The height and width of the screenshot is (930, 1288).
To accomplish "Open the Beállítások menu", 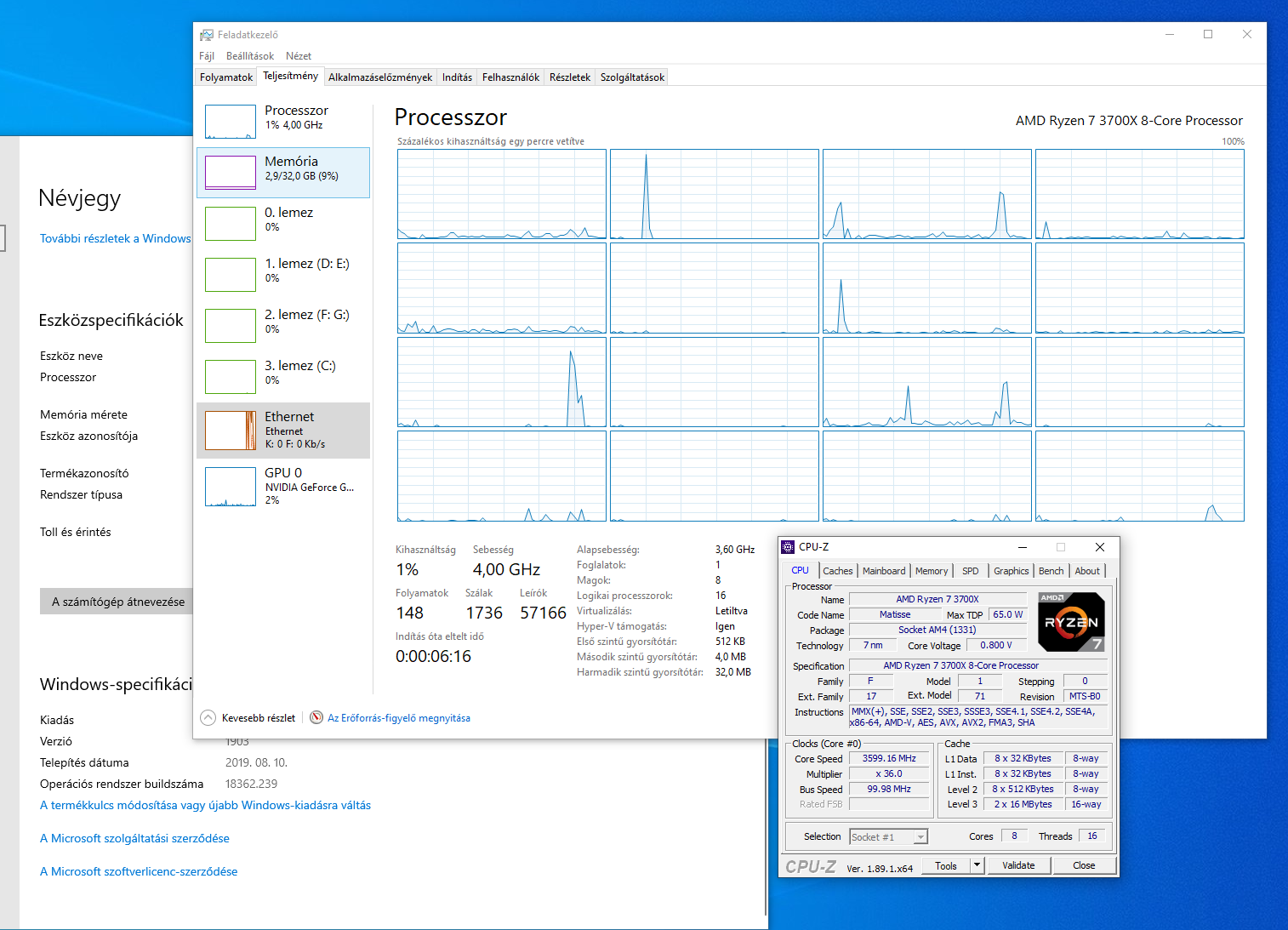I will [x=250, y=56].
